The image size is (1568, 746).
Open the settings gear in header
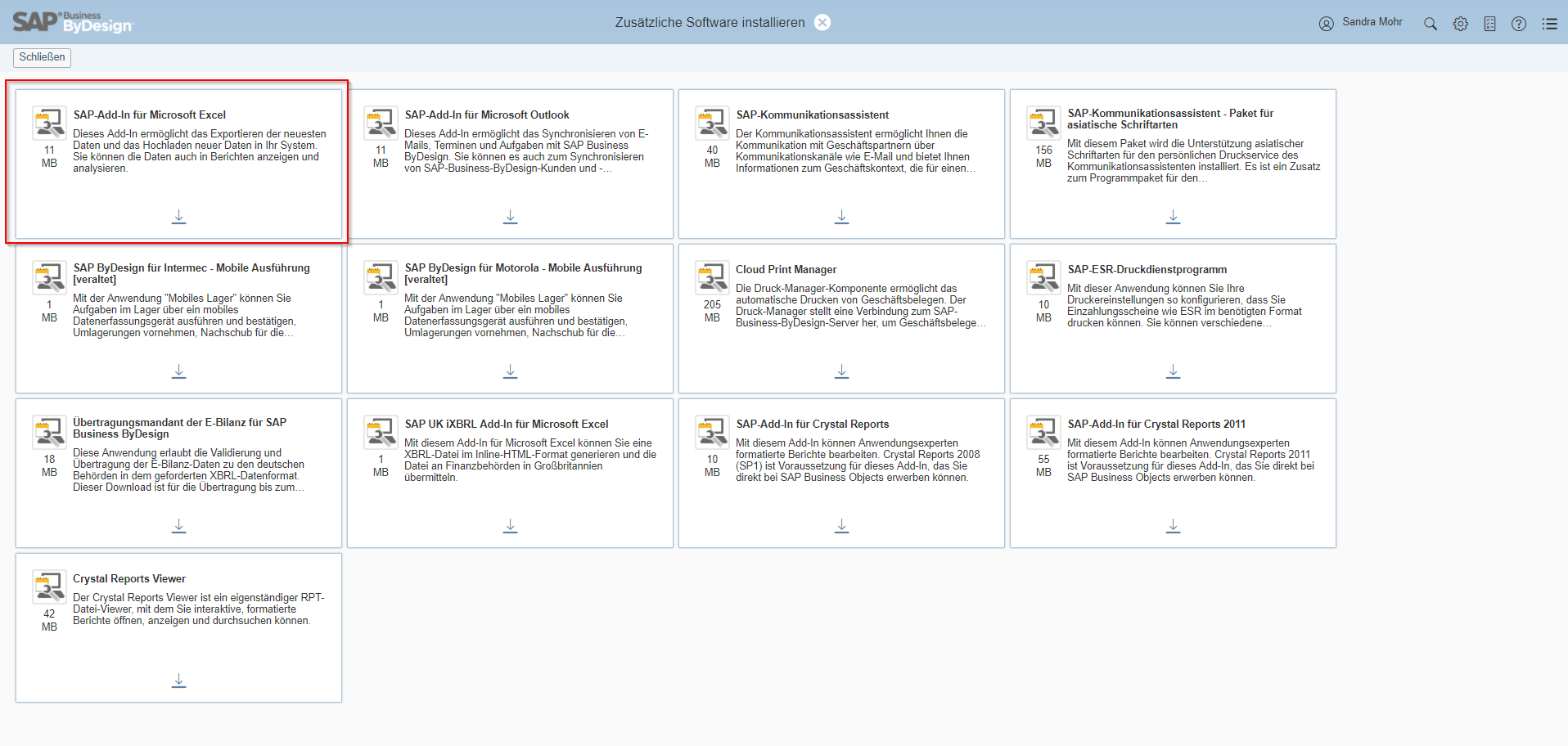(1461, 24)
